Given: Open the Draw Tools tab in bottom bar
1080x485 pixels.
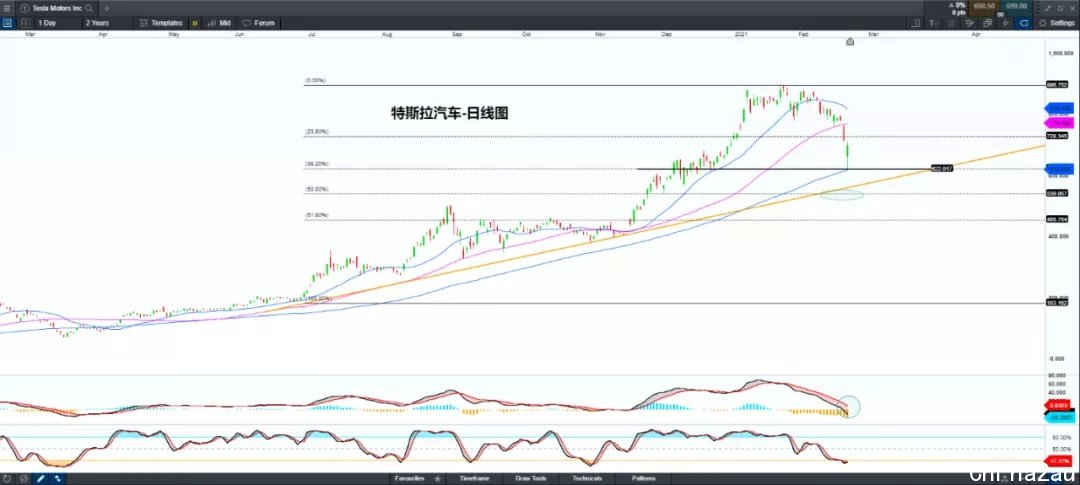Looking at the screenshot, I should (x=529, y=478).
